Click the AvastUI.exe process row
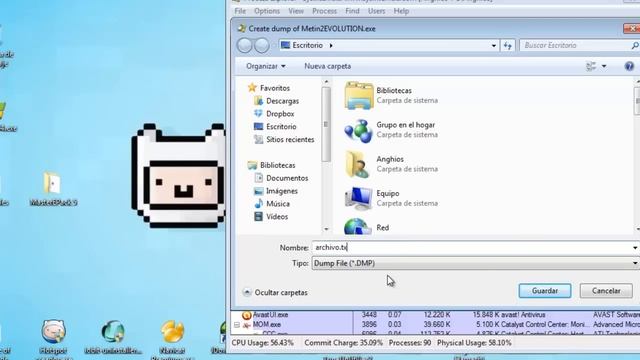Screen dimensions: 640x360 tap(436, 315)
